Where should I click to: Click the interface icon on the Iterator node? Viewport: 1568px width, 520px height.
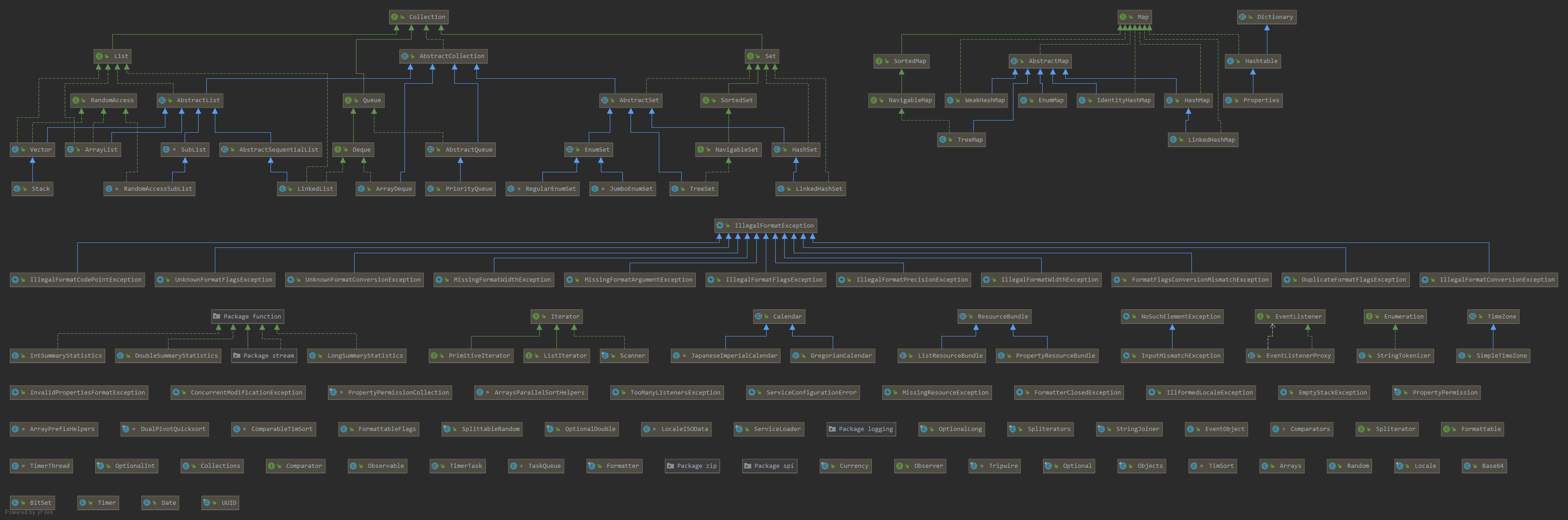click(x=536, y=316)
